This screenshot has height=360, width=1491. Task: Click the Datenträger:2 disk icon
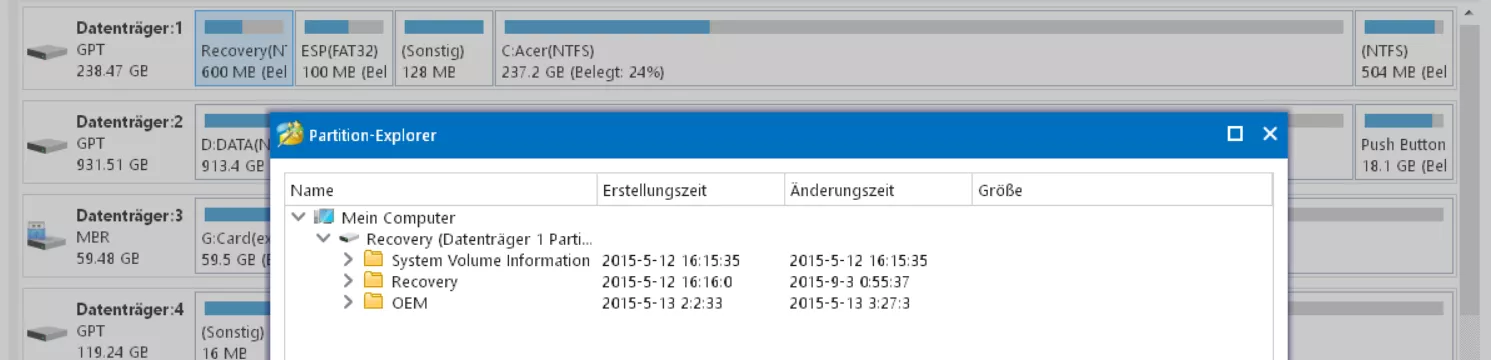[46, 145]
